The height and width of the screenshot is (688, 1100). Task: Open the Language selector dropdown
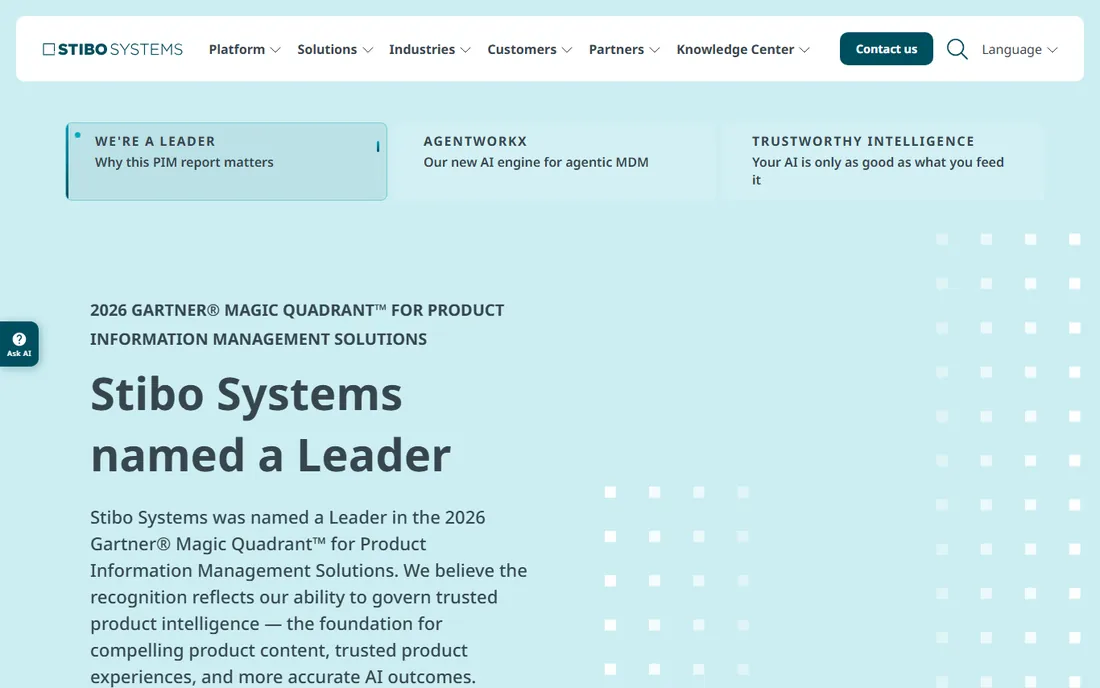coord(1019,49)
